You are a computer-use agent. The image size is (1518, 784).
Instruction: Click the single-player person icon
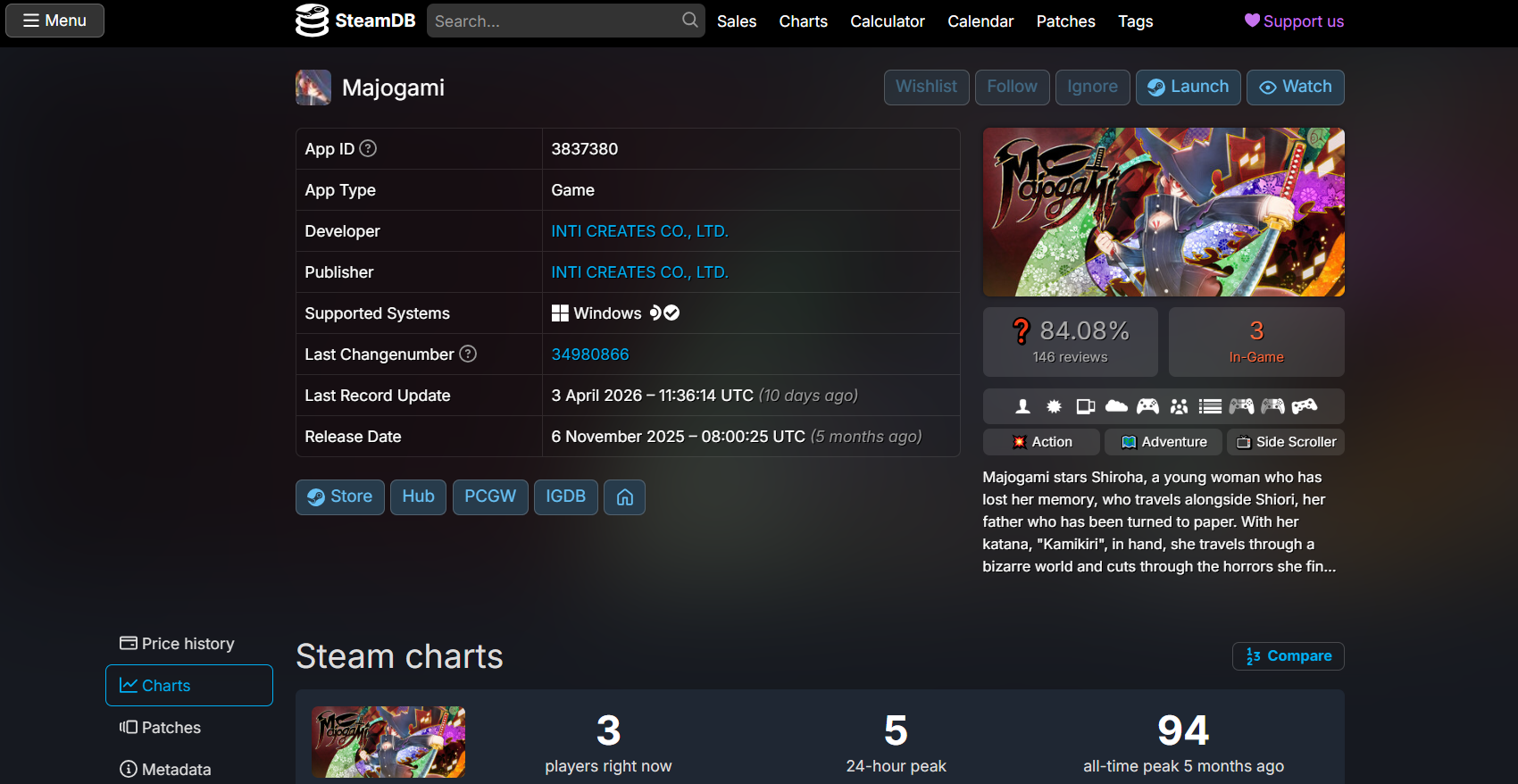click(1023, 406)
